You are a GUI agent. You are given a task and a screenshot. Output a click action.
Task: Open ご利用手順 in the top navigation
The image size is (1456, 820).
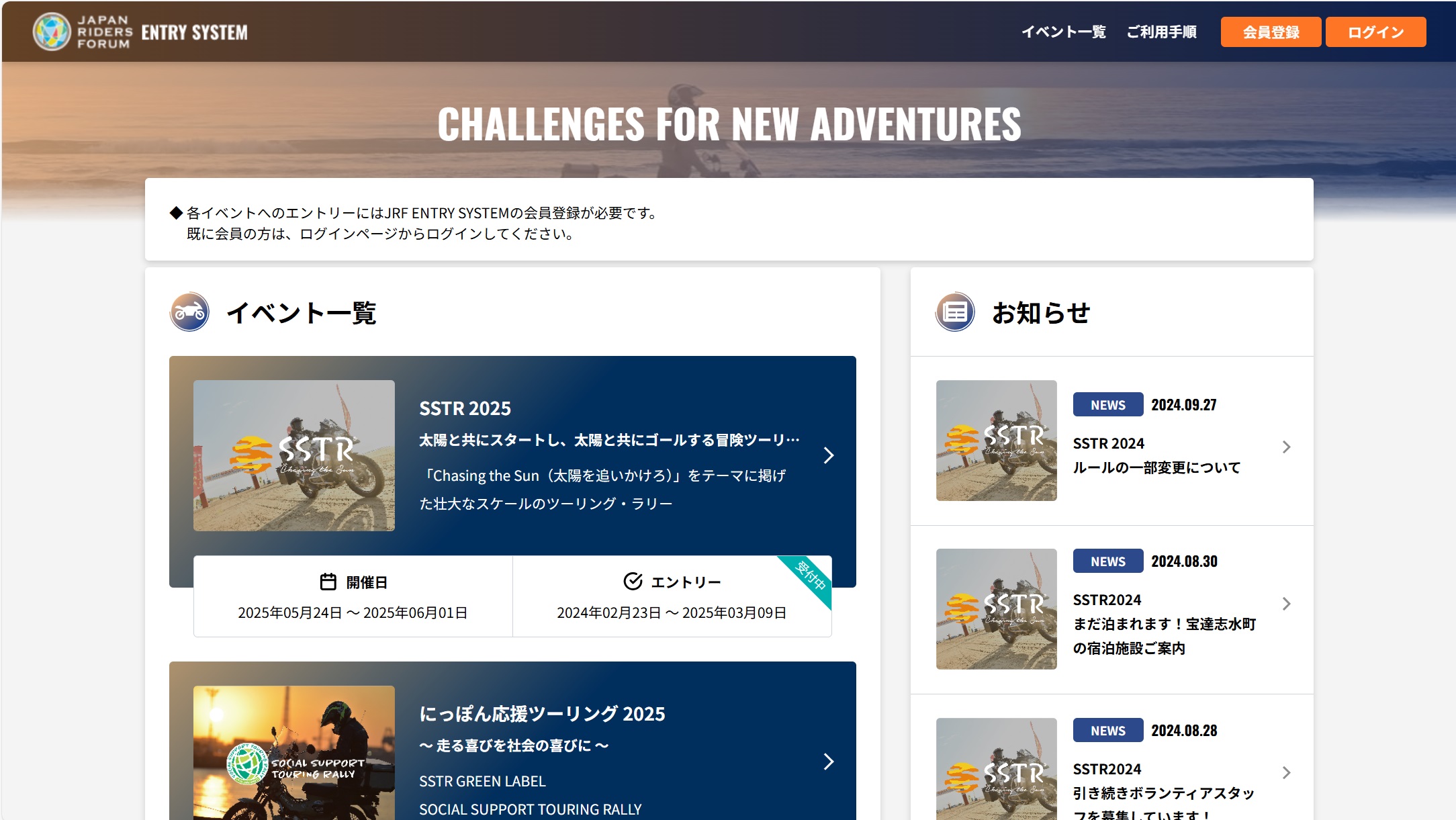tap(1162, 32)
